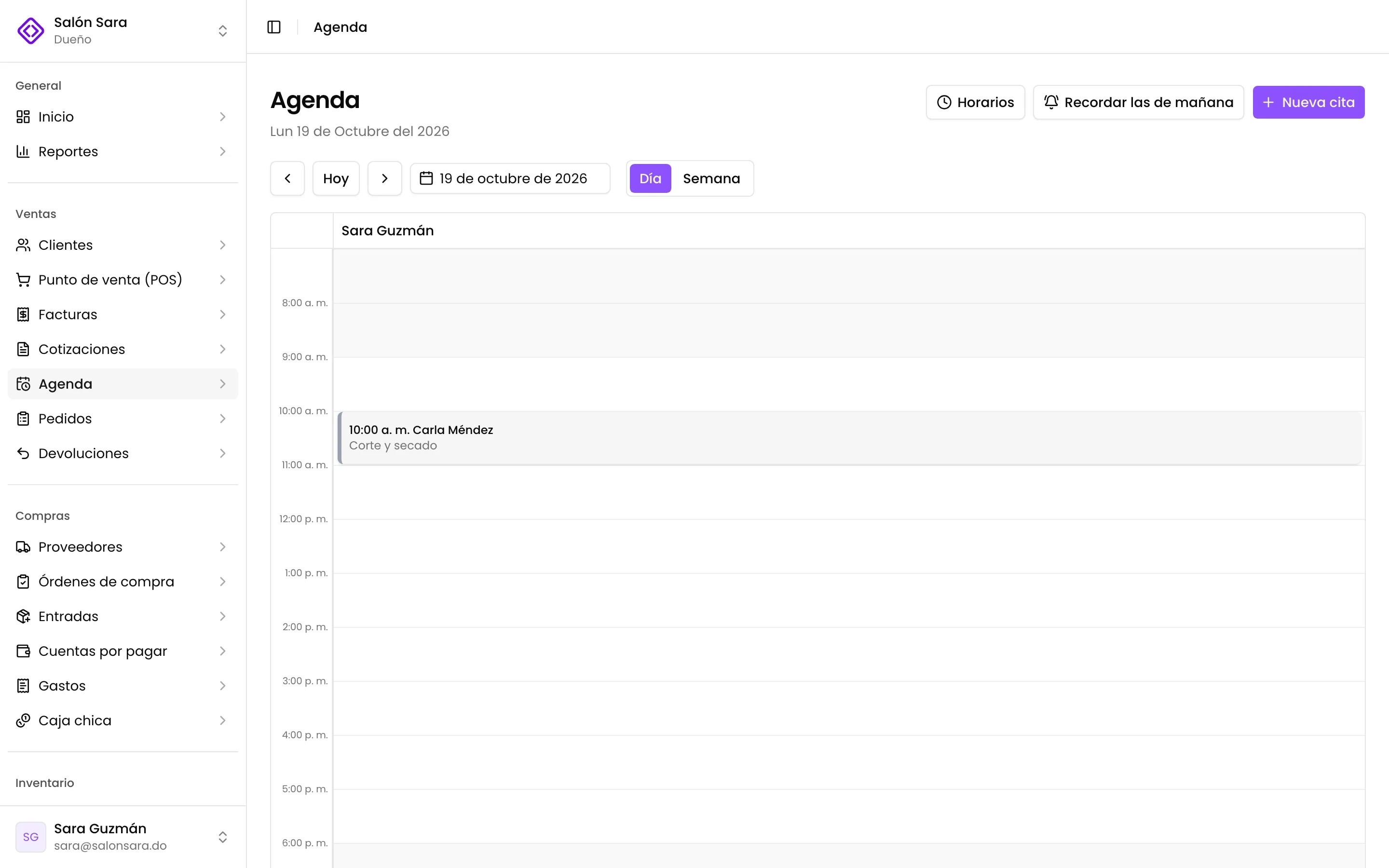
Task: Click the Devoluciones undo arrow icon
Action: click(23, 453)
